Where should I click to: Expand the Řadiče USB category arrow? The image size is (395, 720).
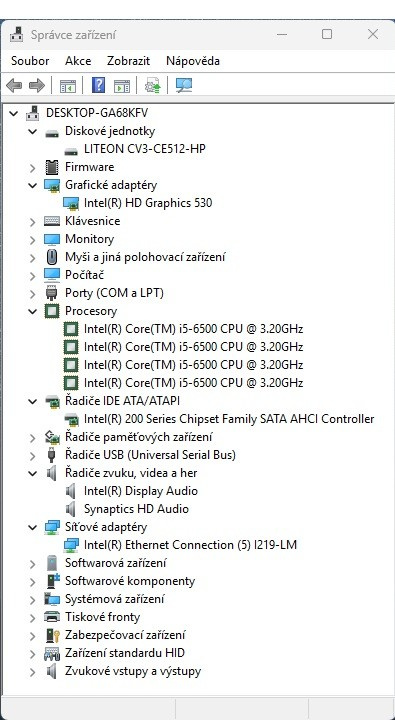pyautogui.click(x=33, y=456)
